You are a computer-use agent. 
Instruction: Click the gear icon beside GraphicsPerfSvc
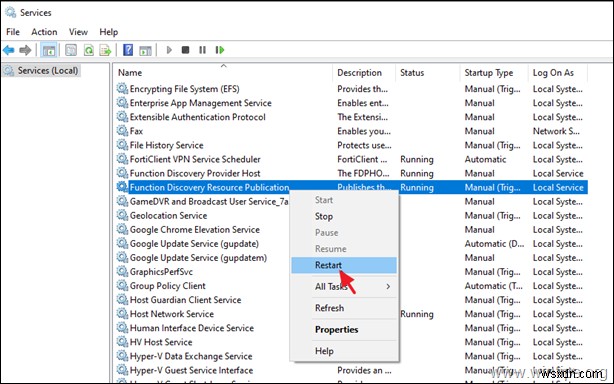(122, 271)
